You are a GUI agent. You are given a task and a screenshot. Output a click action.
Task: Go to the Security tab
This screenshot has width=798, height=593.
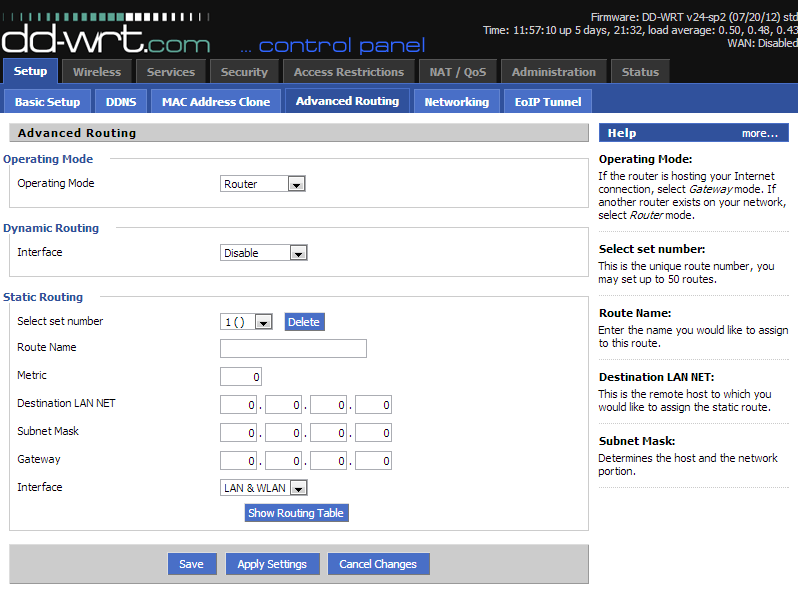[x=244, y=72]
